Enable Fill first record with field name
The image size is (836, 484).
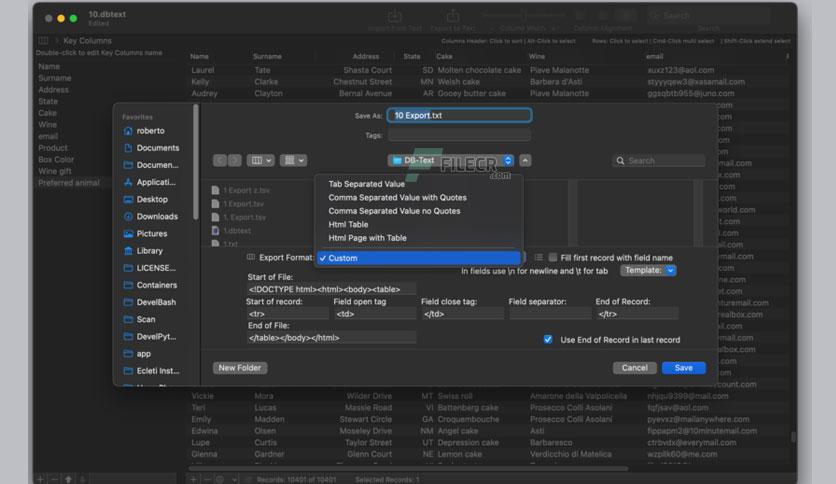(553, 257)
